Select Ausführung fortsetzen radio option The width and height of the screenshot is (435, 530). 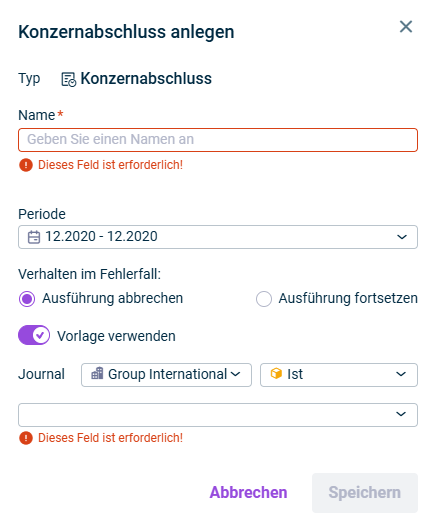[264, 299]
